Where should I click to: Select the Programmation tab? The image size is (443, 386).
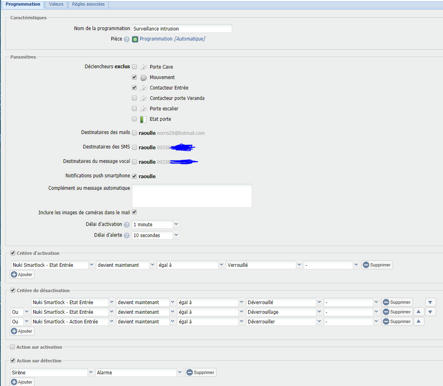tap(23, 4)
